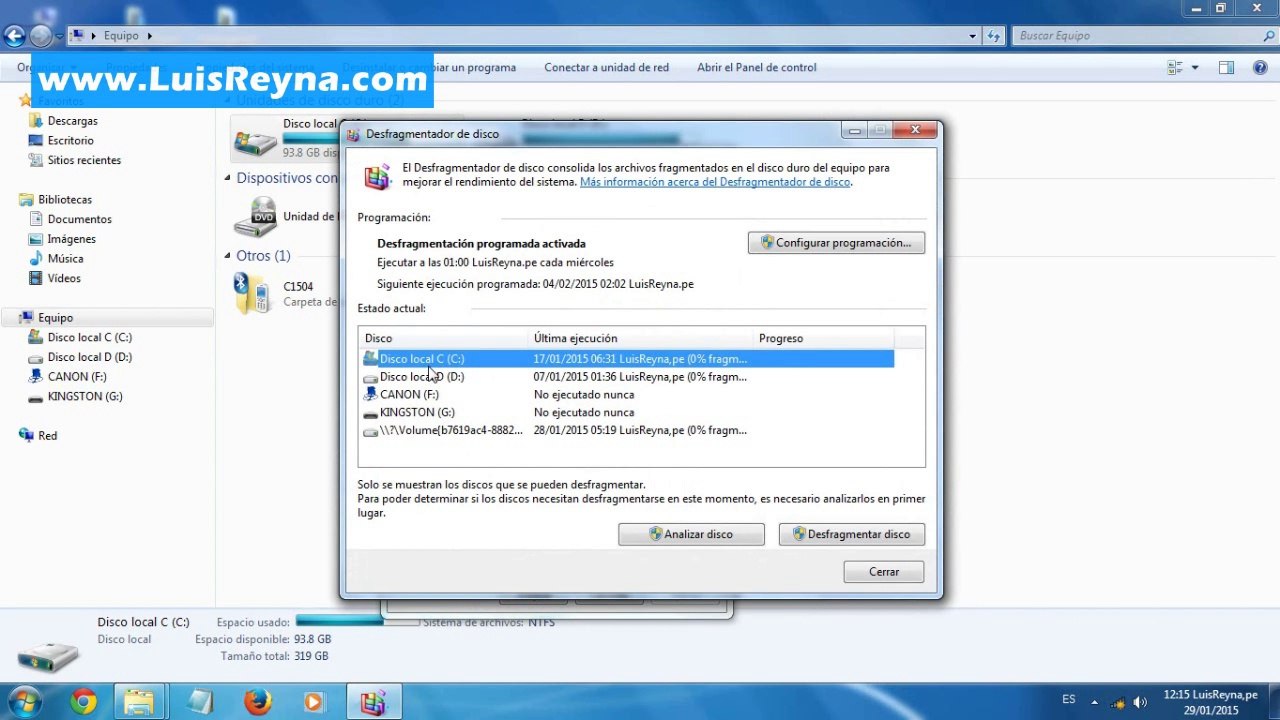The width and height of the screenshot is (1280, 720).
Task: Open Escritorio in the navigation pane
Action: coord(70,141)
